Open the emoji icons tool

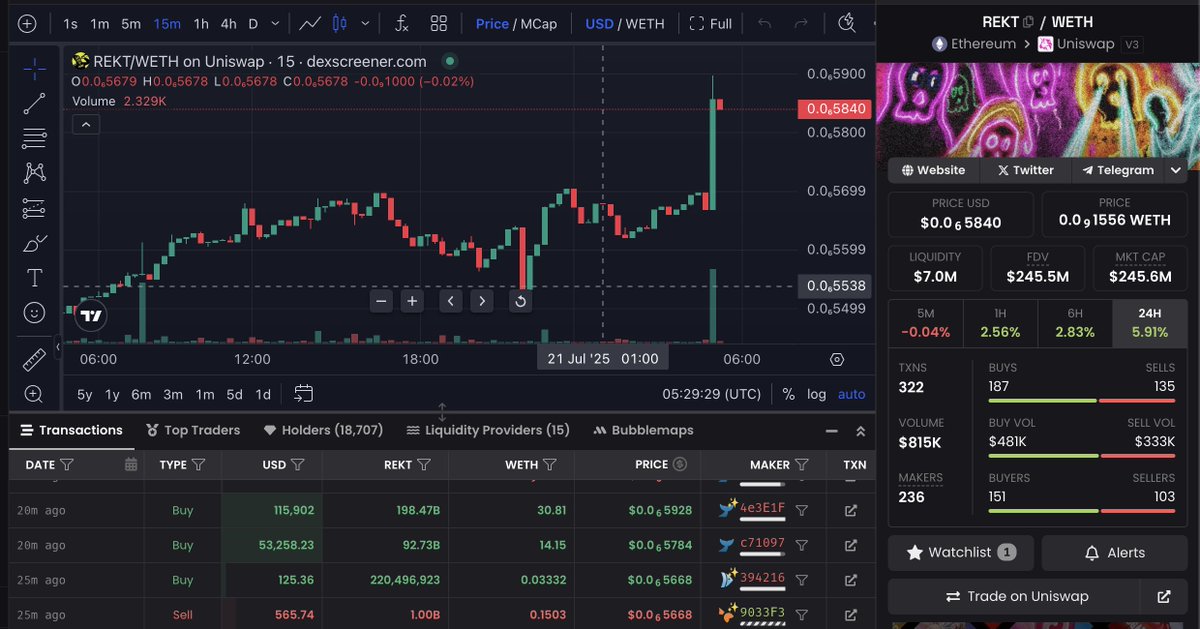pos(34,313)
